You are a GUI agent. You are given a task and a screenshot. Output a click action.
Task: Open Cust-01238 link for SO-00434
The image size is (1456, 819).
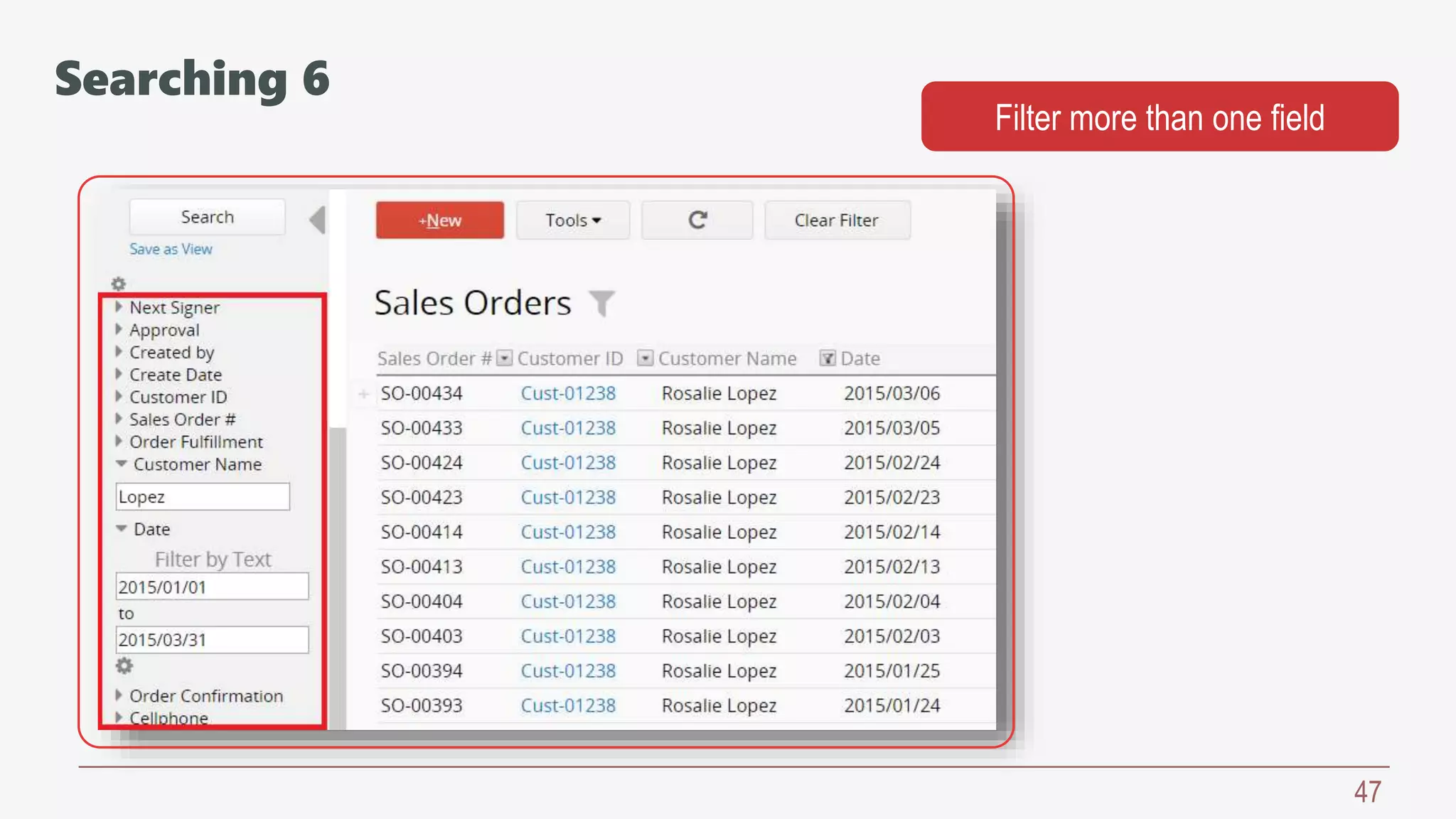568,393
